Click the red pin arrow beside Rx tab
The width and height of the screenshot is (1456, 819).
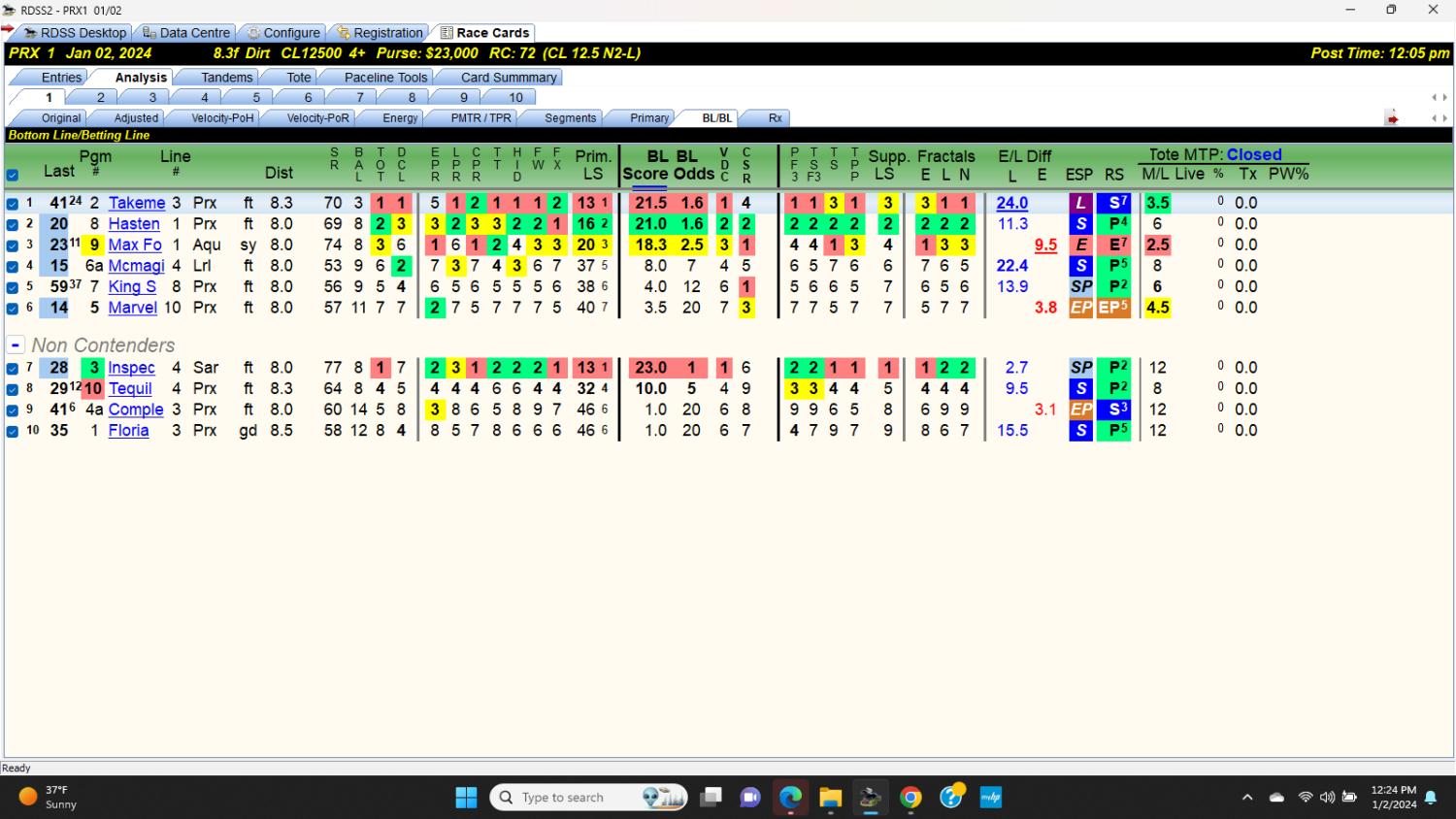click(1392, 118)
